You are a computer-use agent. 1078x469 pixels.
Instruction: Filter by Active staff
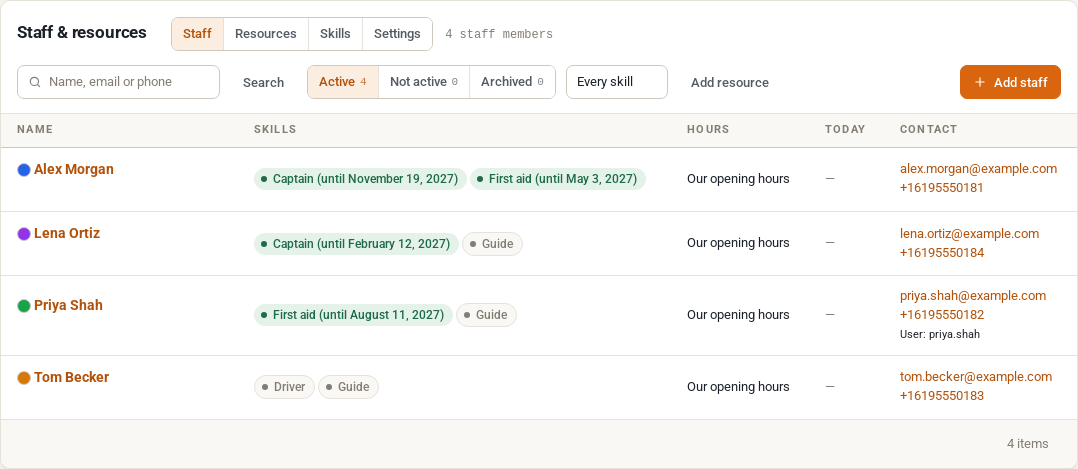(342, 82)
